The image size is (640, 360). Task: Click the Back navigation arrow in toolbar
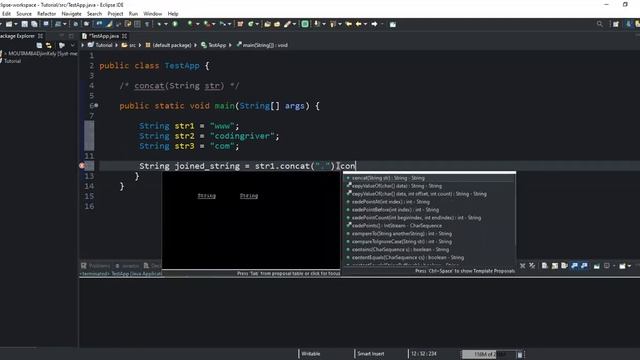tap(358, 24)
